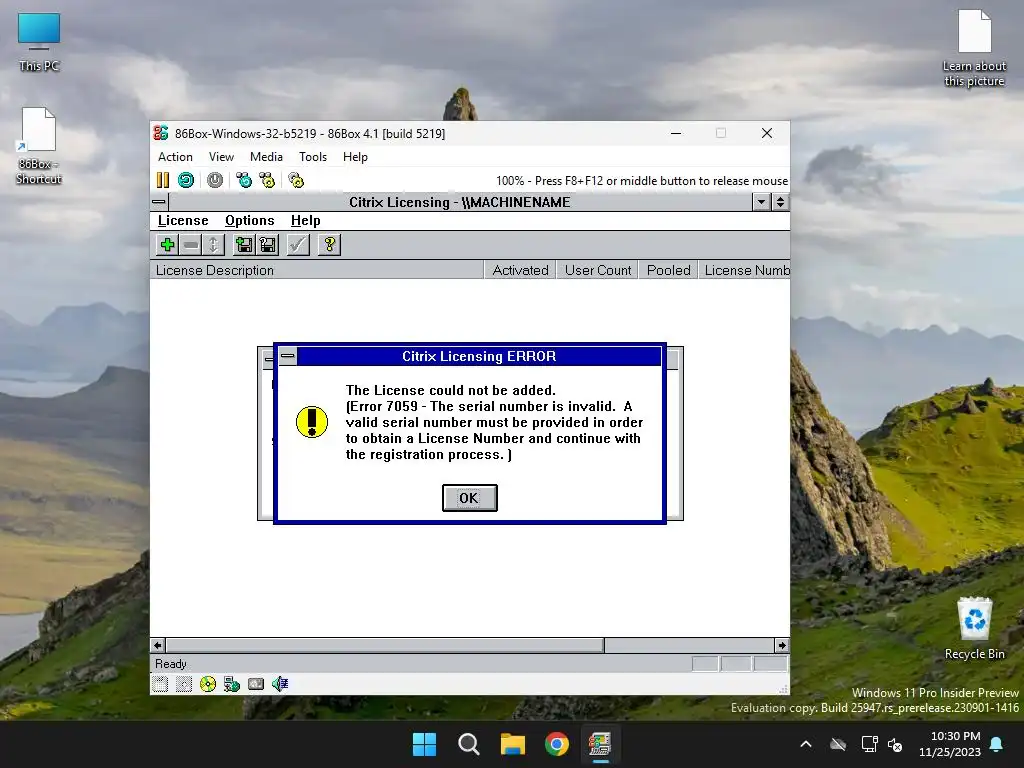Click the gray minus Remove License icon
Screen dimensions: 1024x768
191,245
